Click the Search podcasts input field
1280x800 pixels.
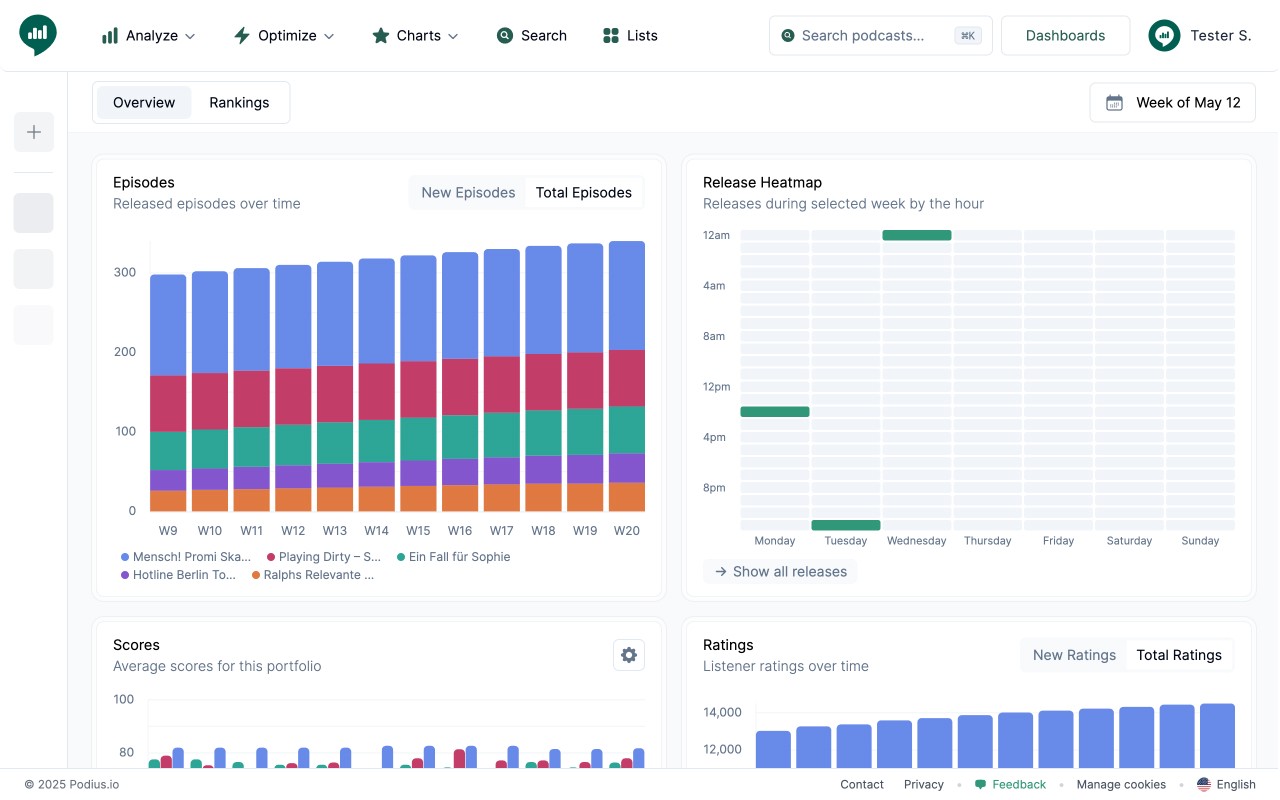coord(881,35)
